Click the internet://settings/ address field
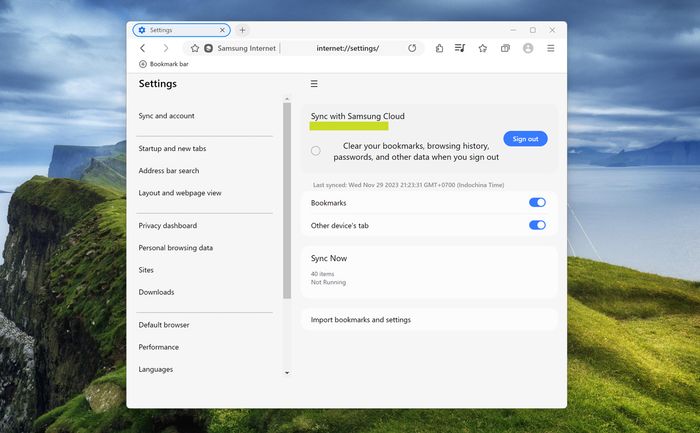Image resolution: width=700 pixels, height=433 pixels. [348, 48]
